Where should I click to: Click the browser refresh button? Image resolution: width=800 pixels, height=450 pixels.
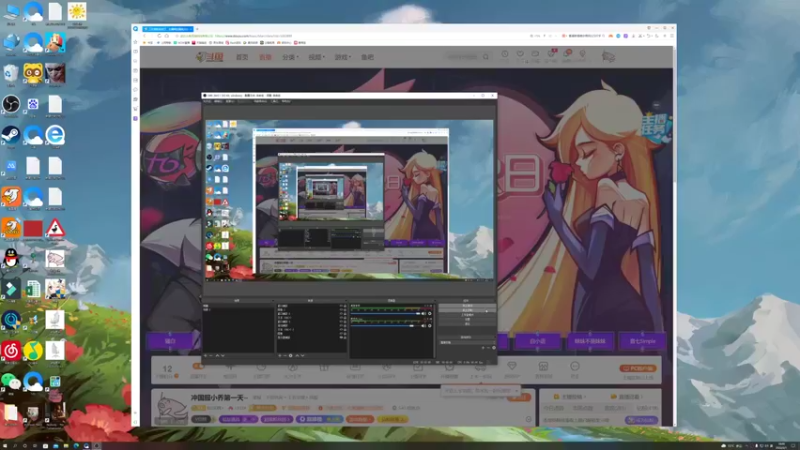(x=159, y=36)
